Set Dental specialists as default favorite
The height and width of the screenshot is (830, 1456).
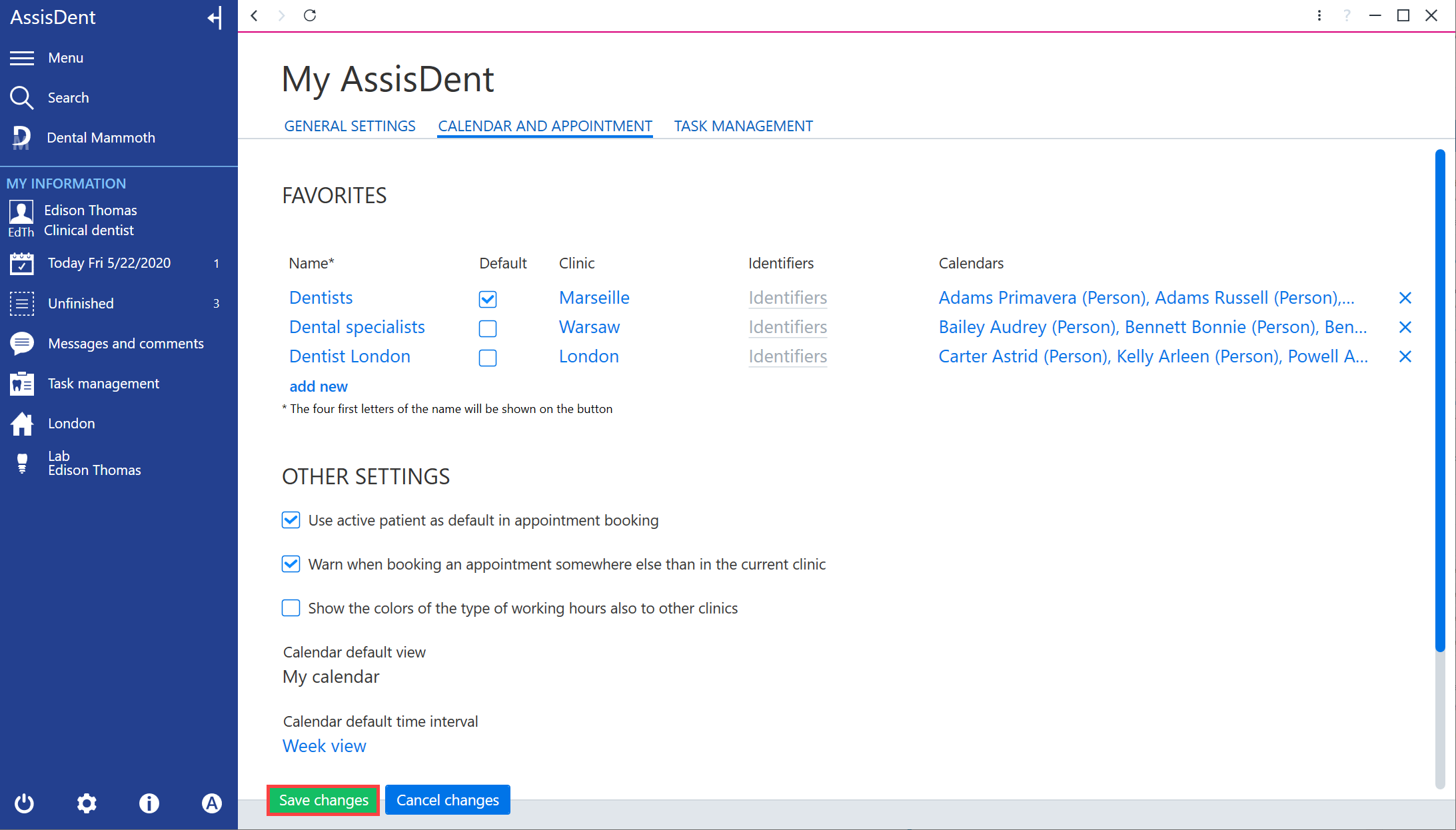pyautogui.click(x=488, y=328)
